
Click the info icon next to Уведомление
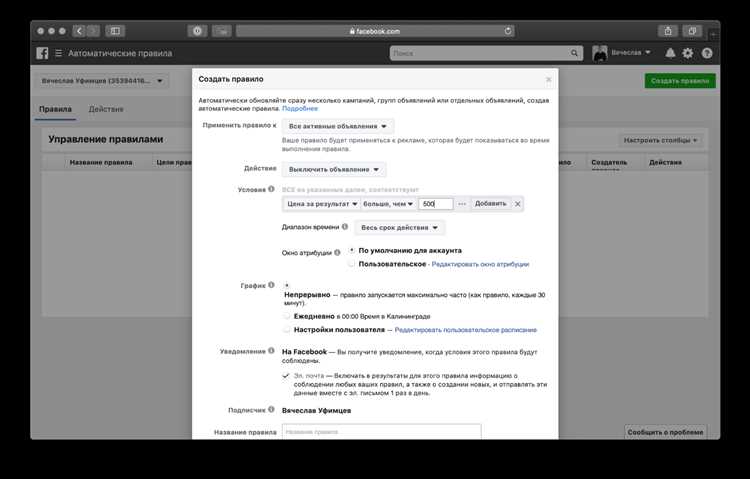click(271, 351)
